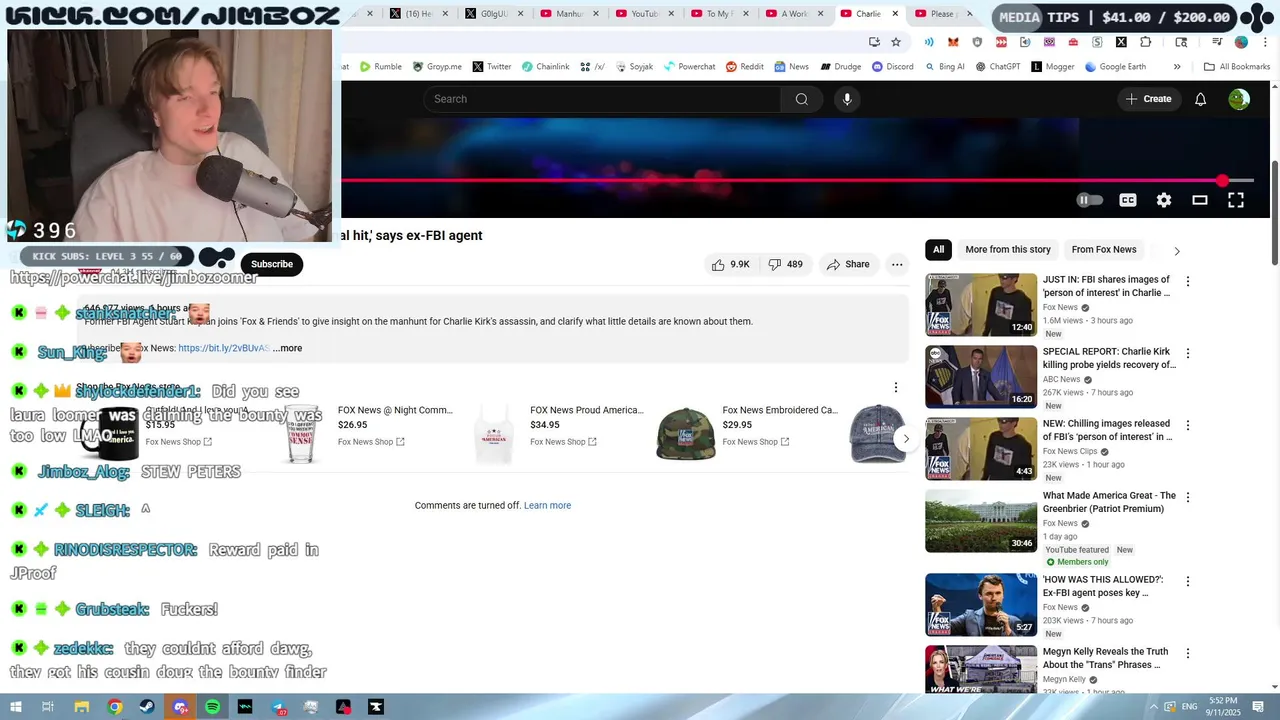The height and width of the screenshot is (720, 1280).
Task: Click the red playhead scrubber dot
Action: (x=1222, y=181)
